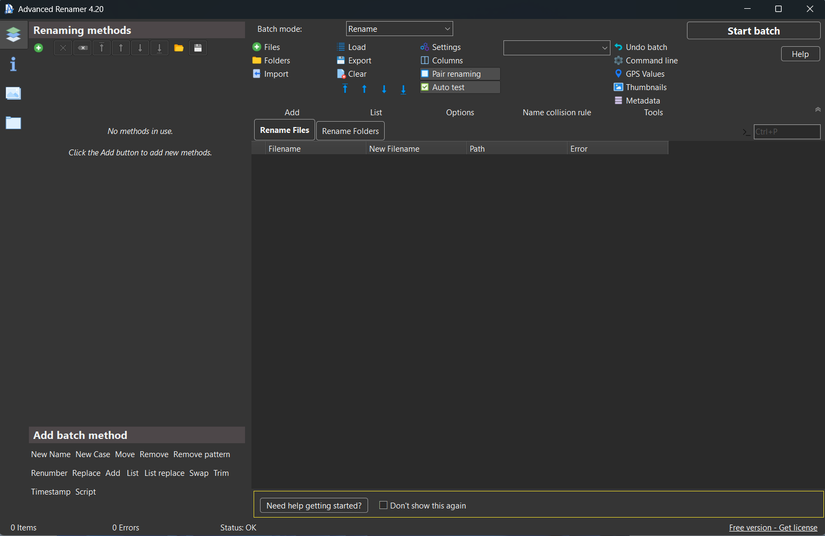This screenshot has height=536, width=825.
Task: Add a Timestamp batch method
Action: point(51,492)
